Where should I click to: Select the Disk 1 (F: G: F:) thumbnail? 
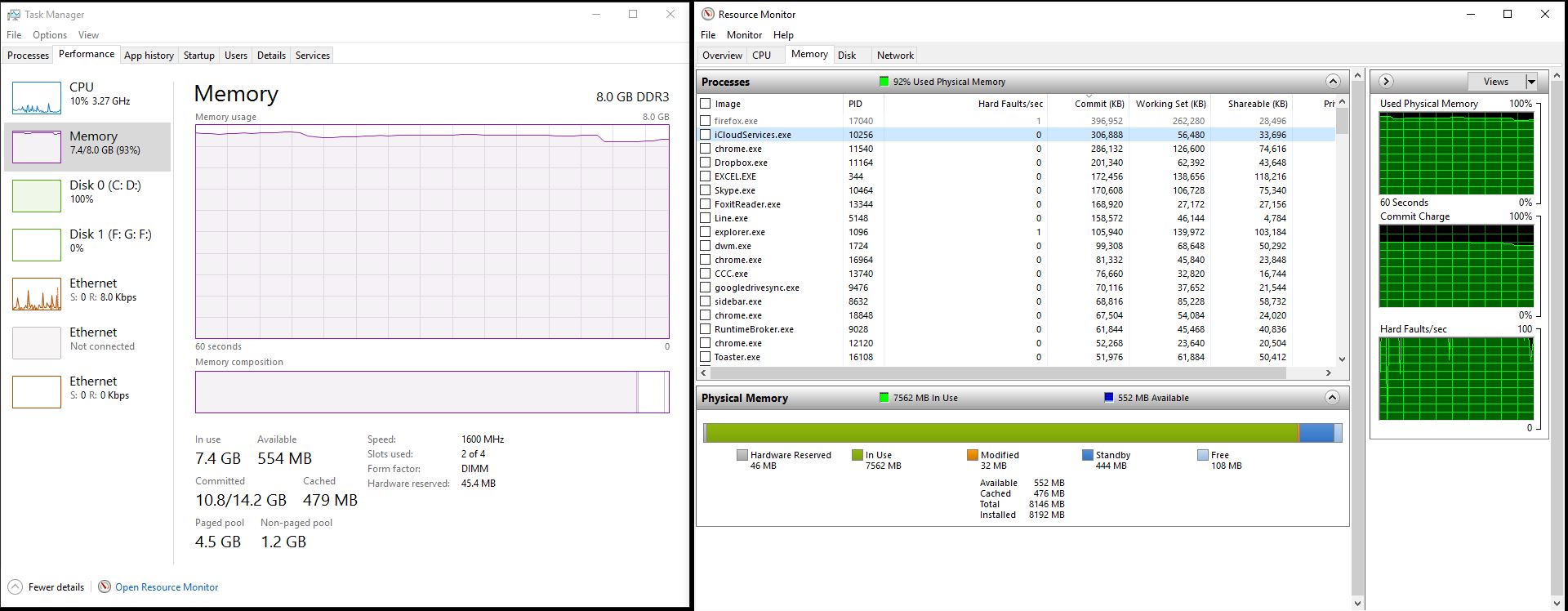[37, 245]
